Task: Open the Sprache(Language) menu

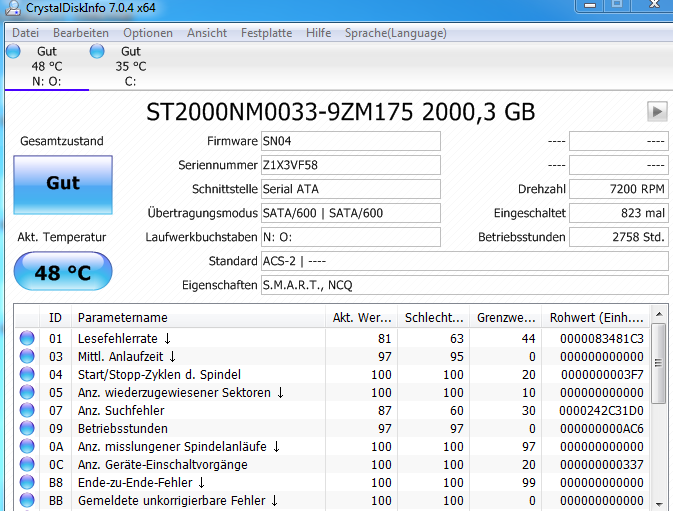Action: click(396, 33)
